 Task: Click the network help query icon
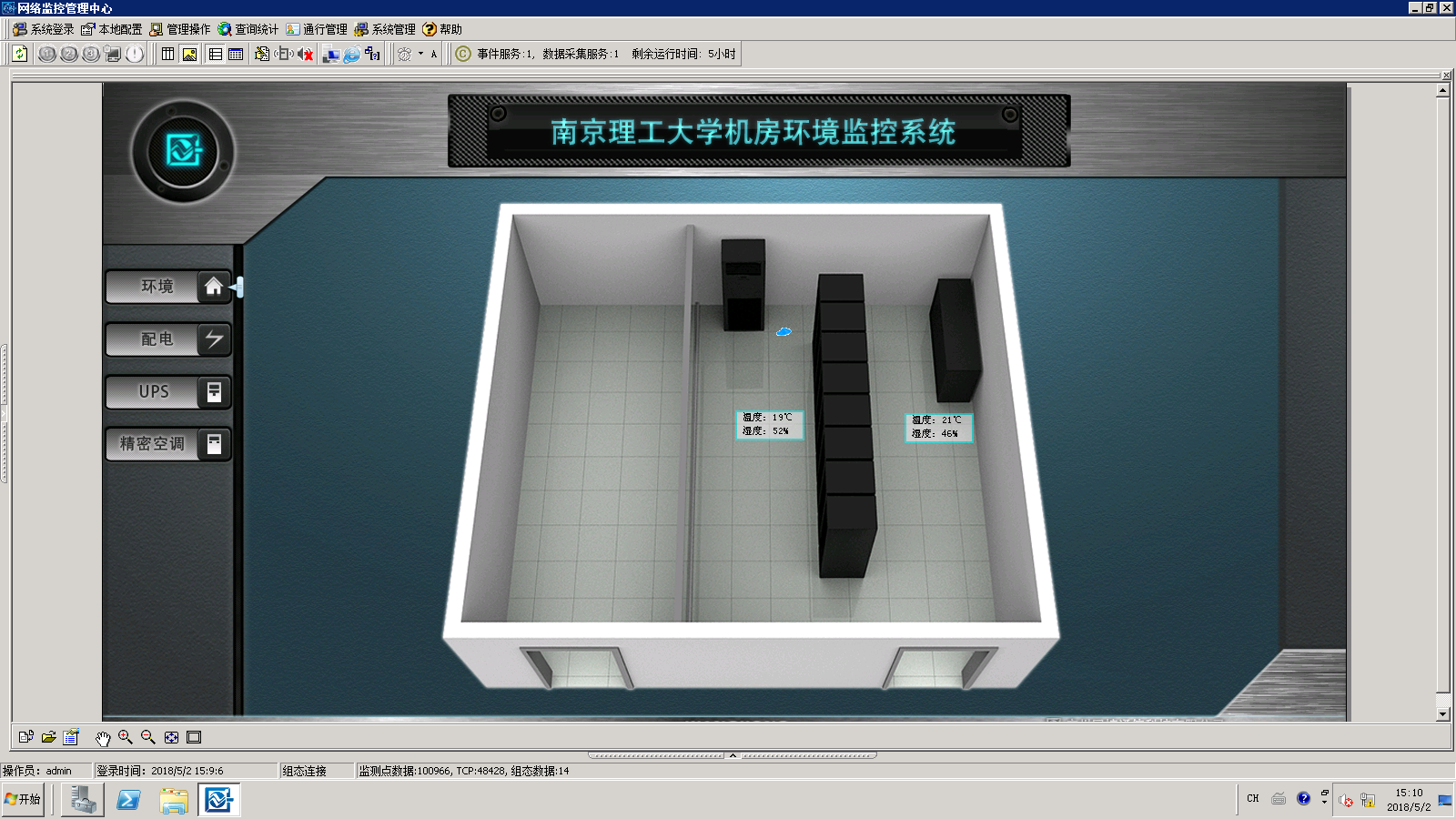[x=373, y=54]
